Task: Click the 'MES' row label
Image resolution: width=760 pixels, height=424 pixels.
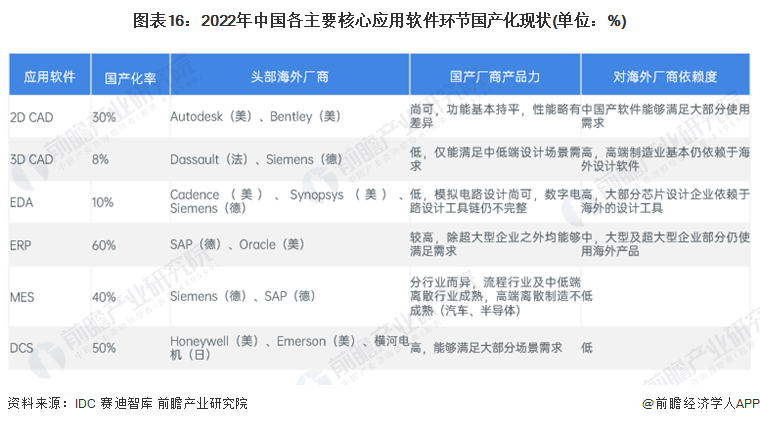Action: tap(22, 297)
